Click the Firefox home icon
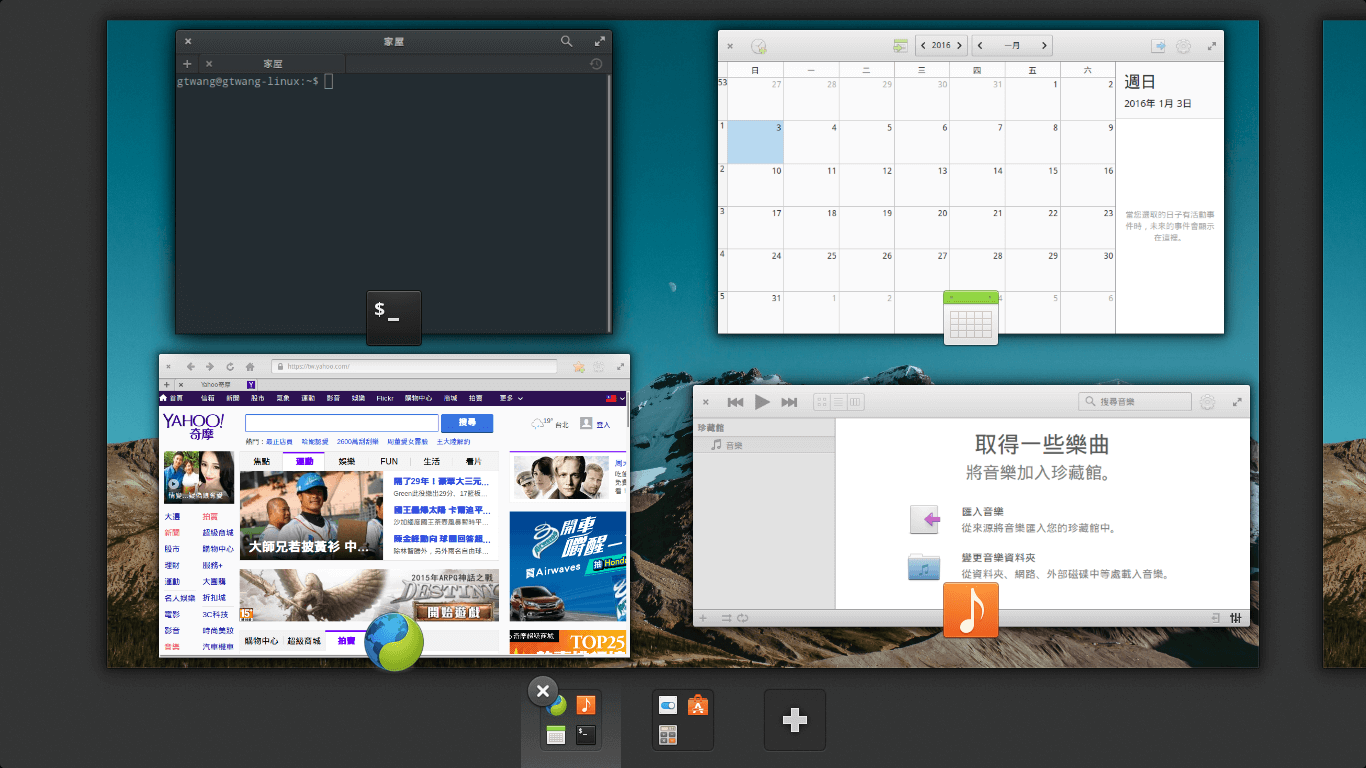 250,367
